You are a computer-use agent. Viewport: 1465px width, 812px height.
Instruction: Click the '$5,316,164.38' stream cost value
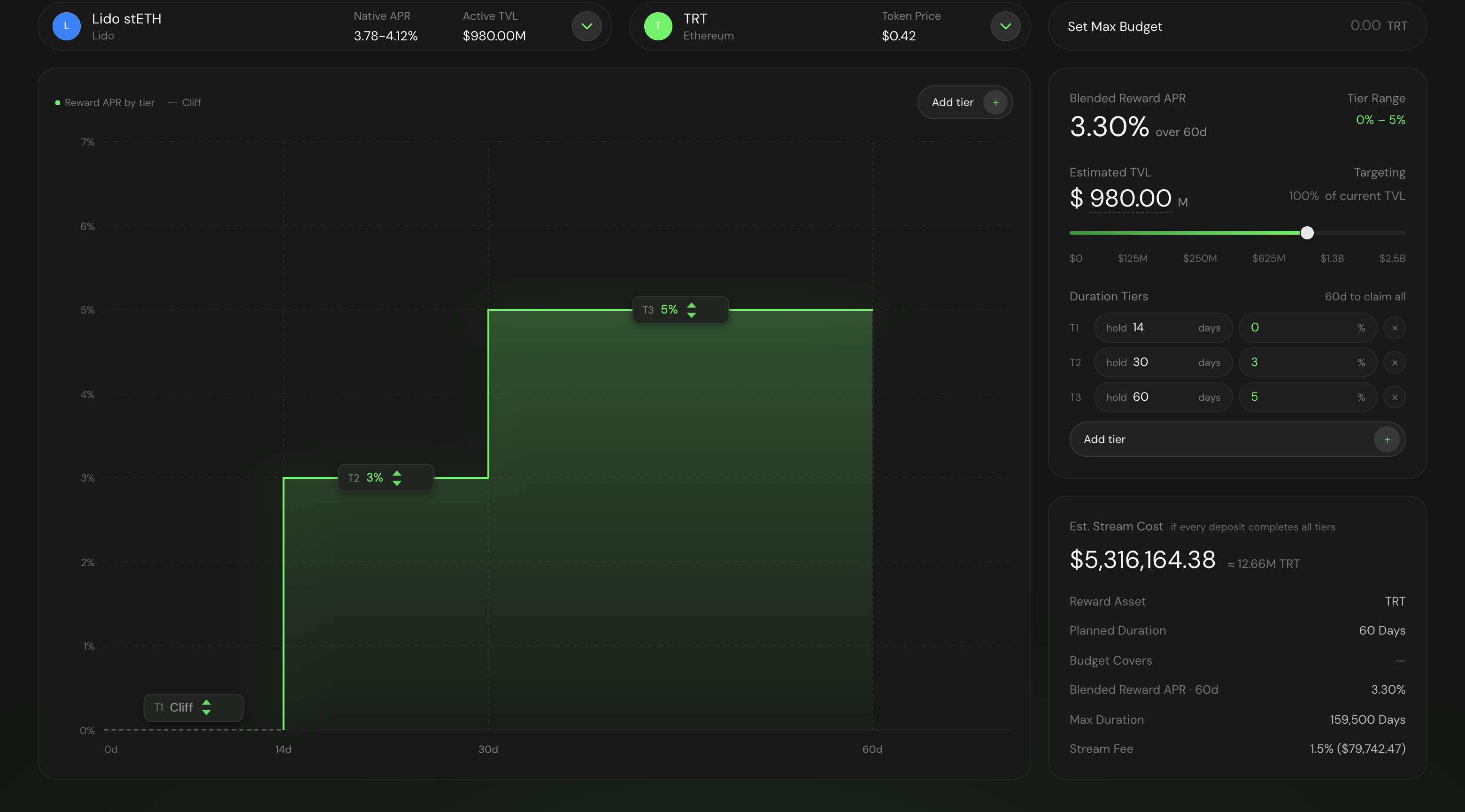pyautogui.click(x=1142, y=559)
